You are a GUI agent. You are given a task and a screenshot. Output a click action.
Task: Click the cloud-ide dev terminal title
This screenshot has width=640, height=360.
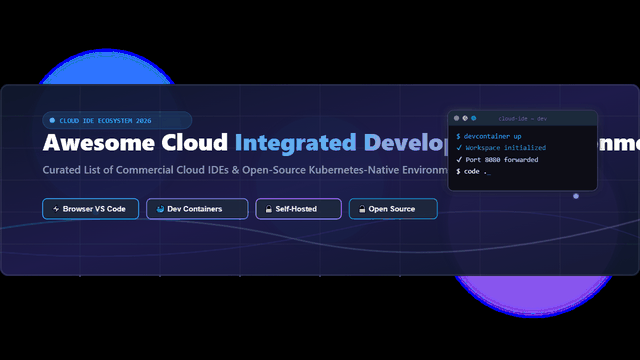click(522, 119)
